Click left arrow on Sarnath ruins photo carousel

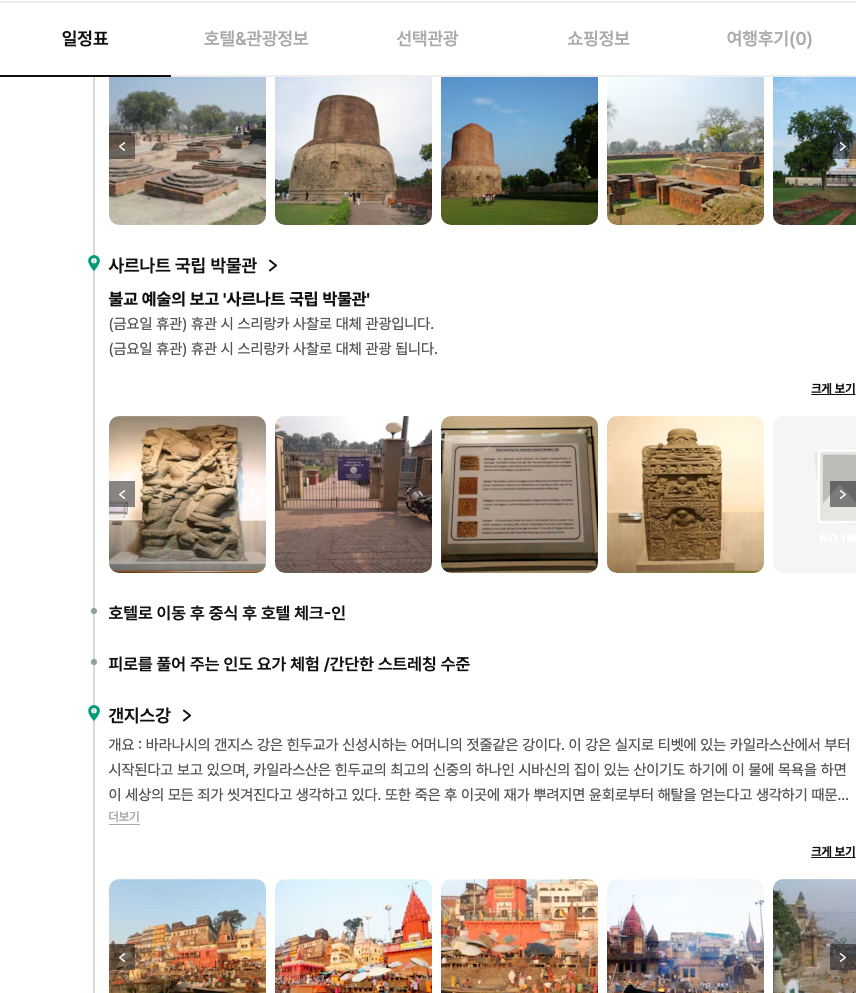pyautogui.click(x=122, y=146)
